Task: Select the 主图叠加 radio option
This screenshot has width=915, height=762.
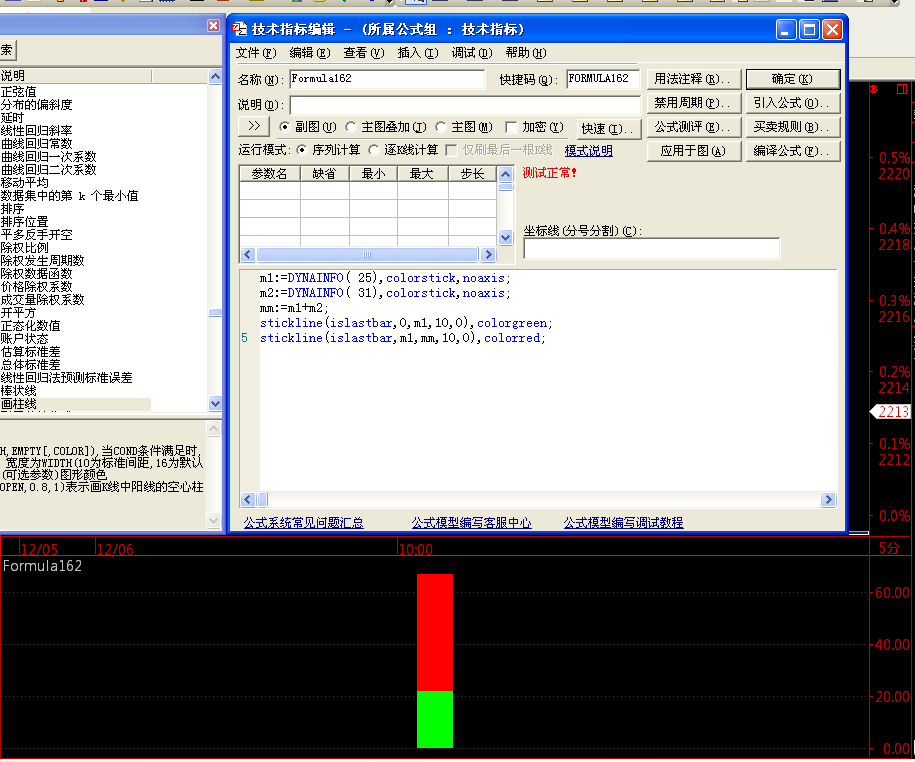Action: click(351, 127)
